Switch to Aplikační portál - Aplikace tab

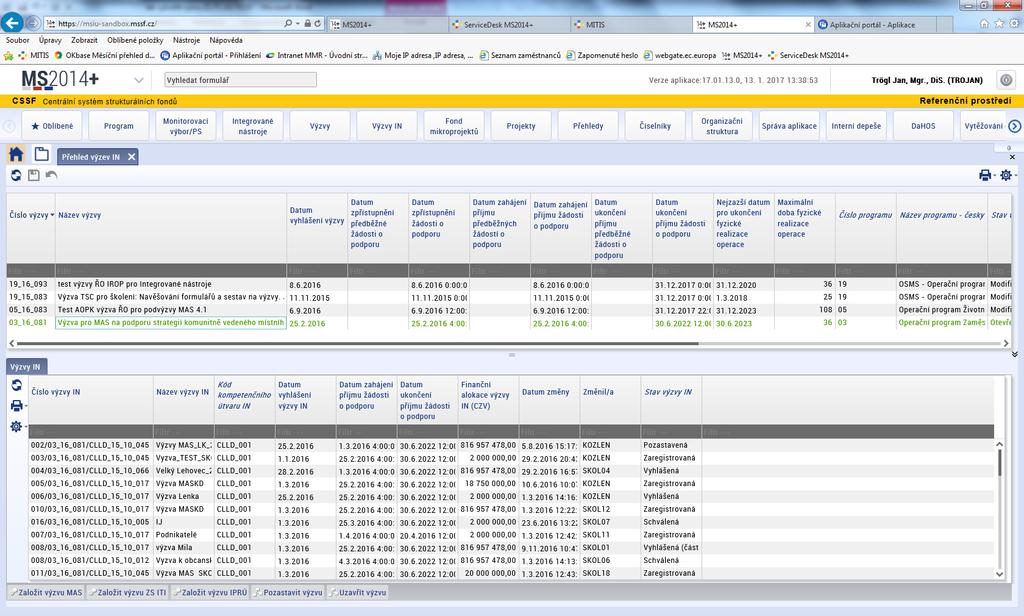[x=875, y=25]
